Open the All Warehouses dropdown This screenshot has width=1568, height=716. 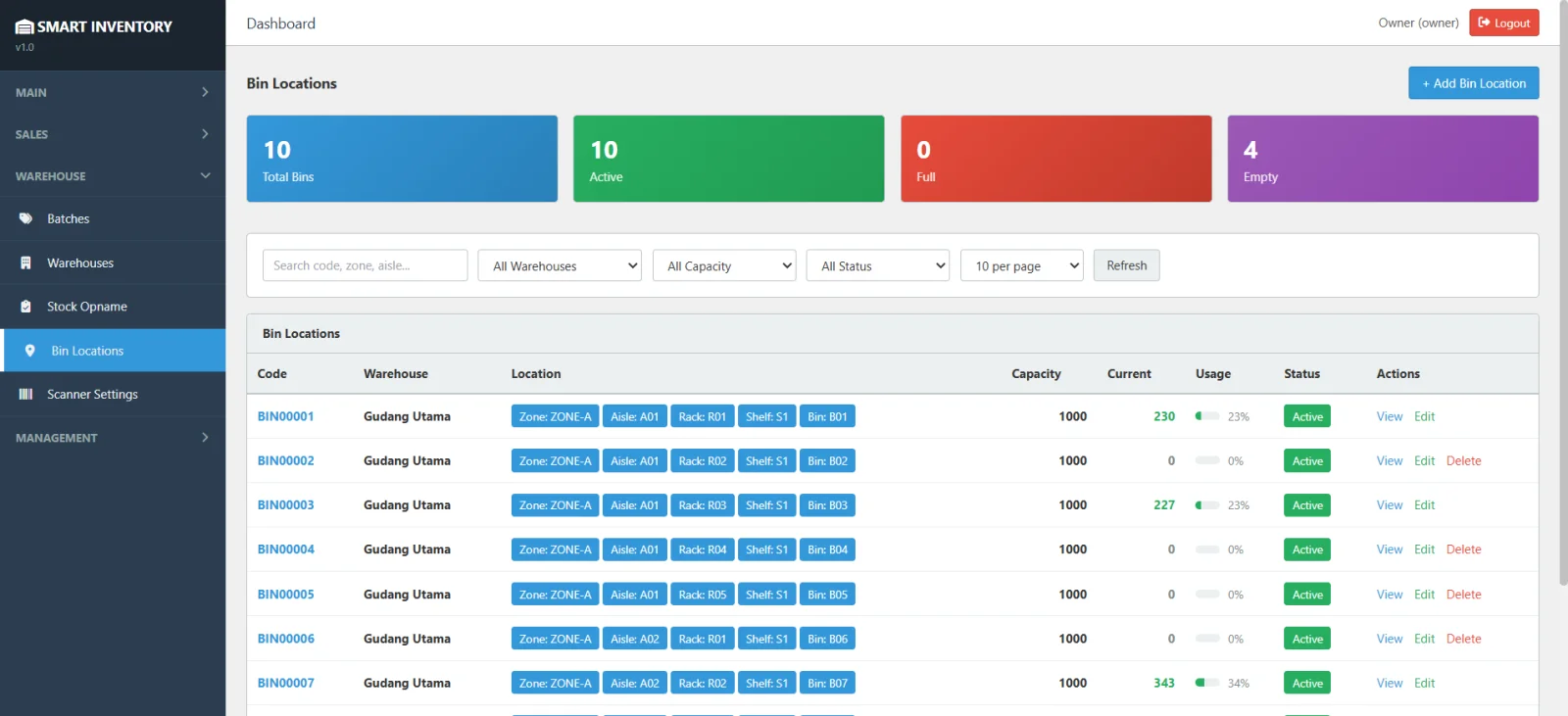[x=560, y=265]
